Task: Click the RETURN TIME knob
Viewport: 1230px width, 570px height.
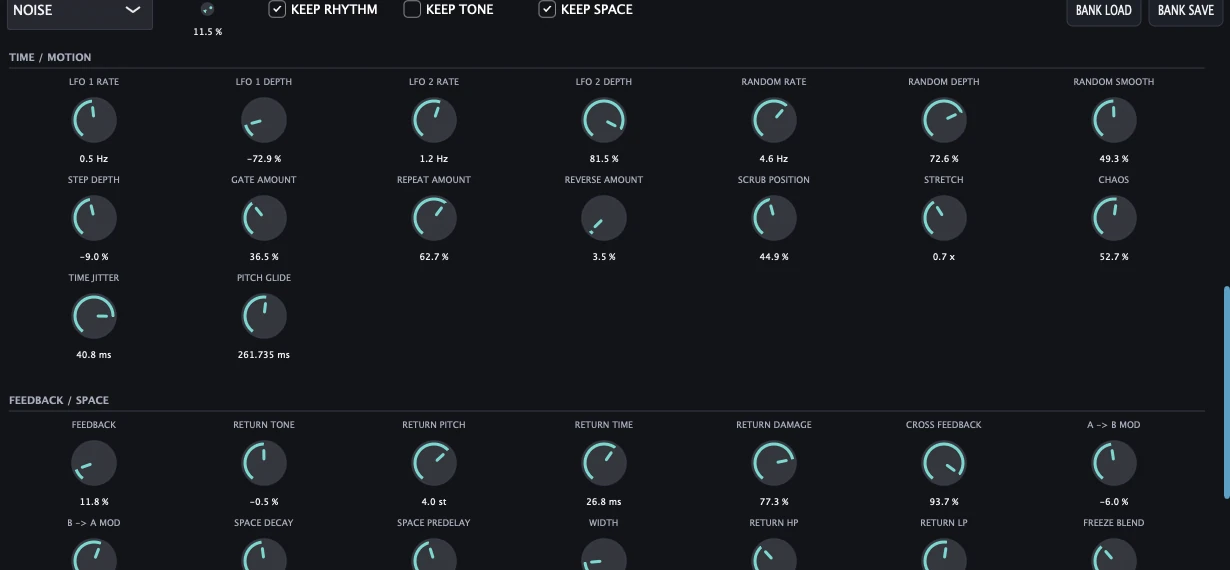Action: pyautogui.click(x=604, y=463)
